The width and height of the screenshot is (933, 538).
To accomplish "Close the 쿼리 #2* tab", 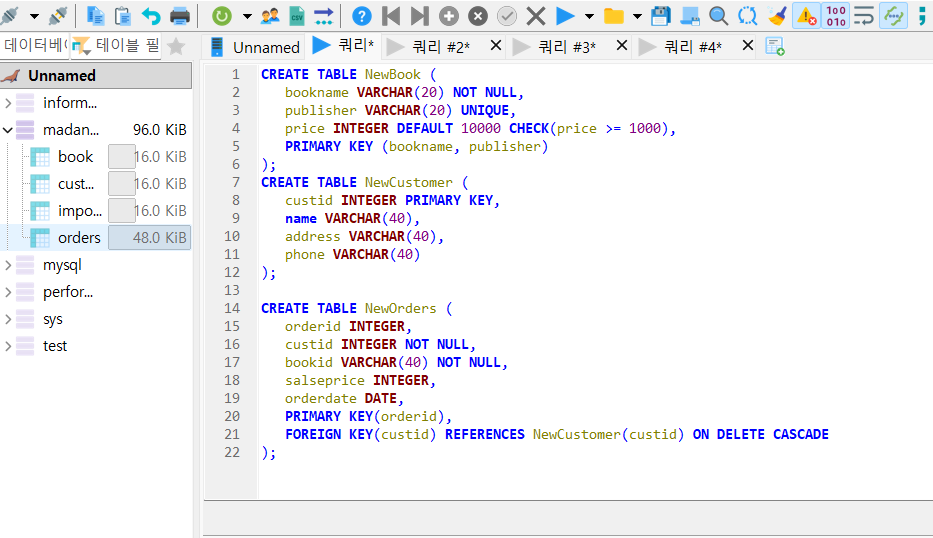I will click(496, 46).
